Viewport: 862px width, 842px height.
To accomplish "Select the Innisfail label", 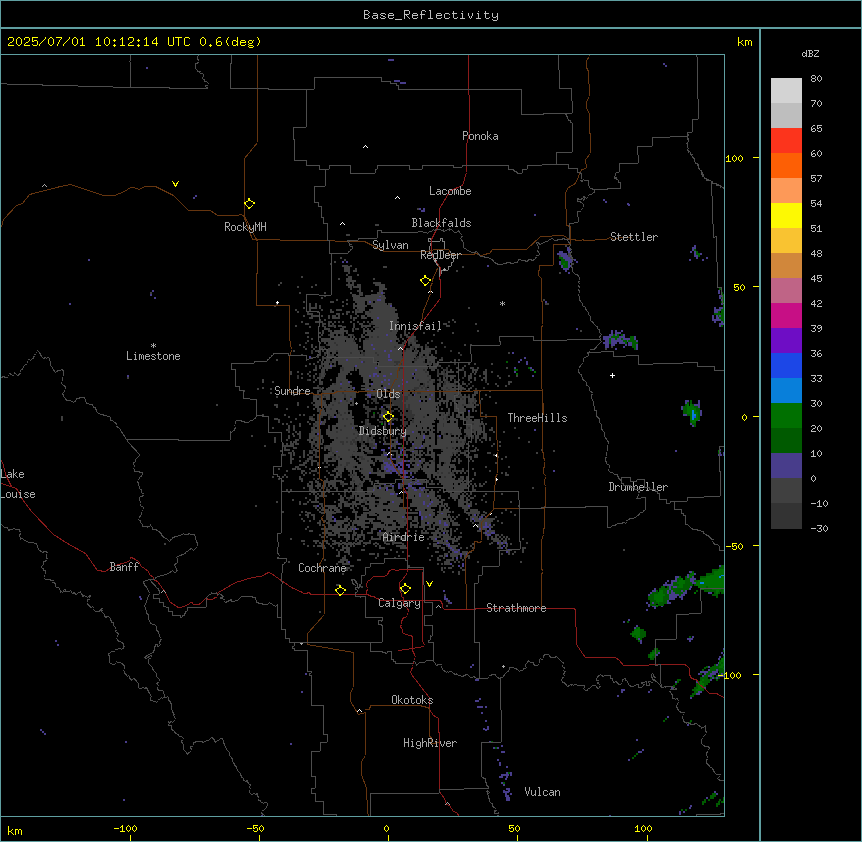I will pyautogui.click(x=415, y=326).
